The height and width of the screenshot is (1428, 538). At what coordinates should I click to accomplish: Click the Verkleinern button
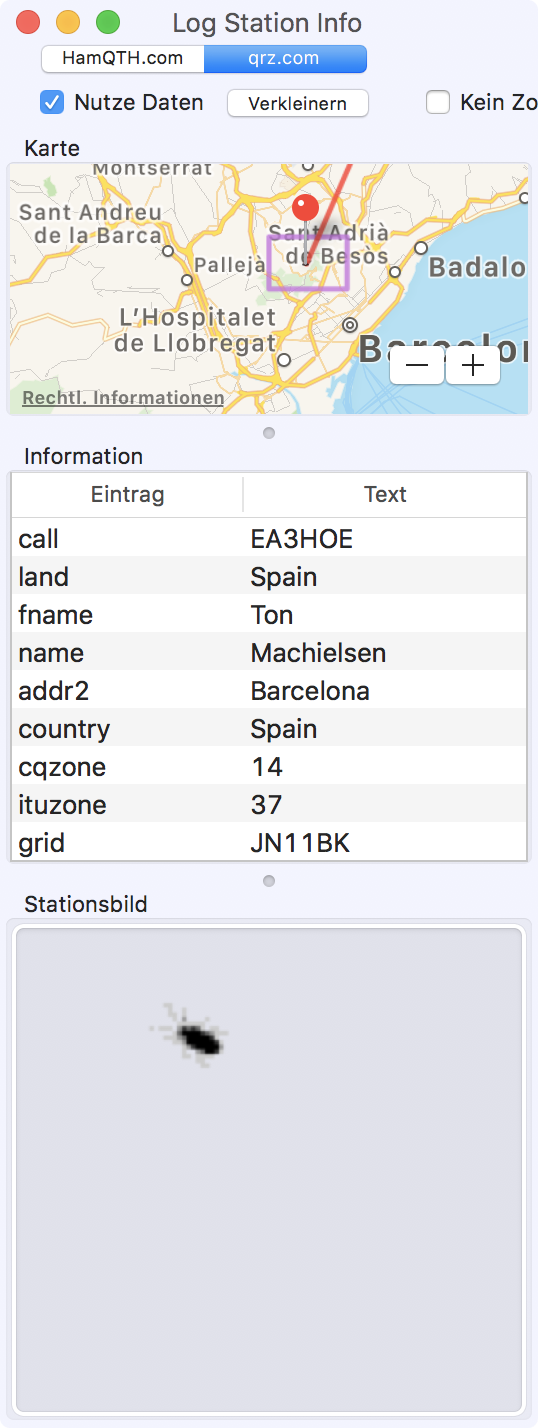(x=298, y=103)
